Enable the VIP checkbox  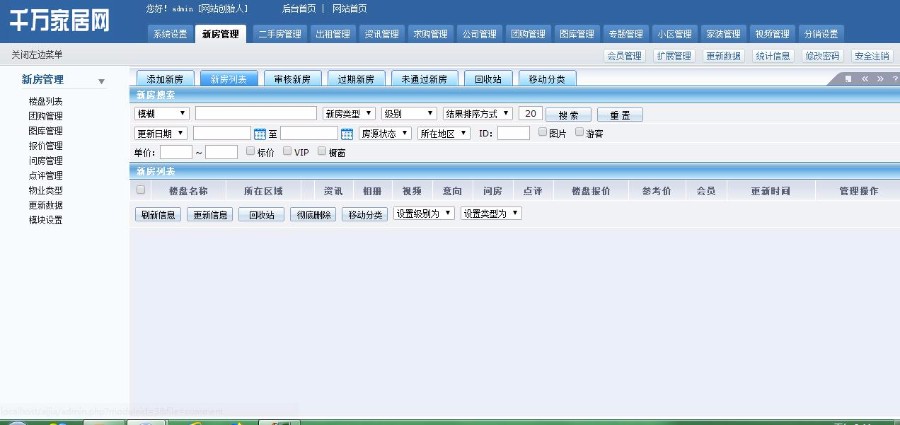[x=287, y=151]
